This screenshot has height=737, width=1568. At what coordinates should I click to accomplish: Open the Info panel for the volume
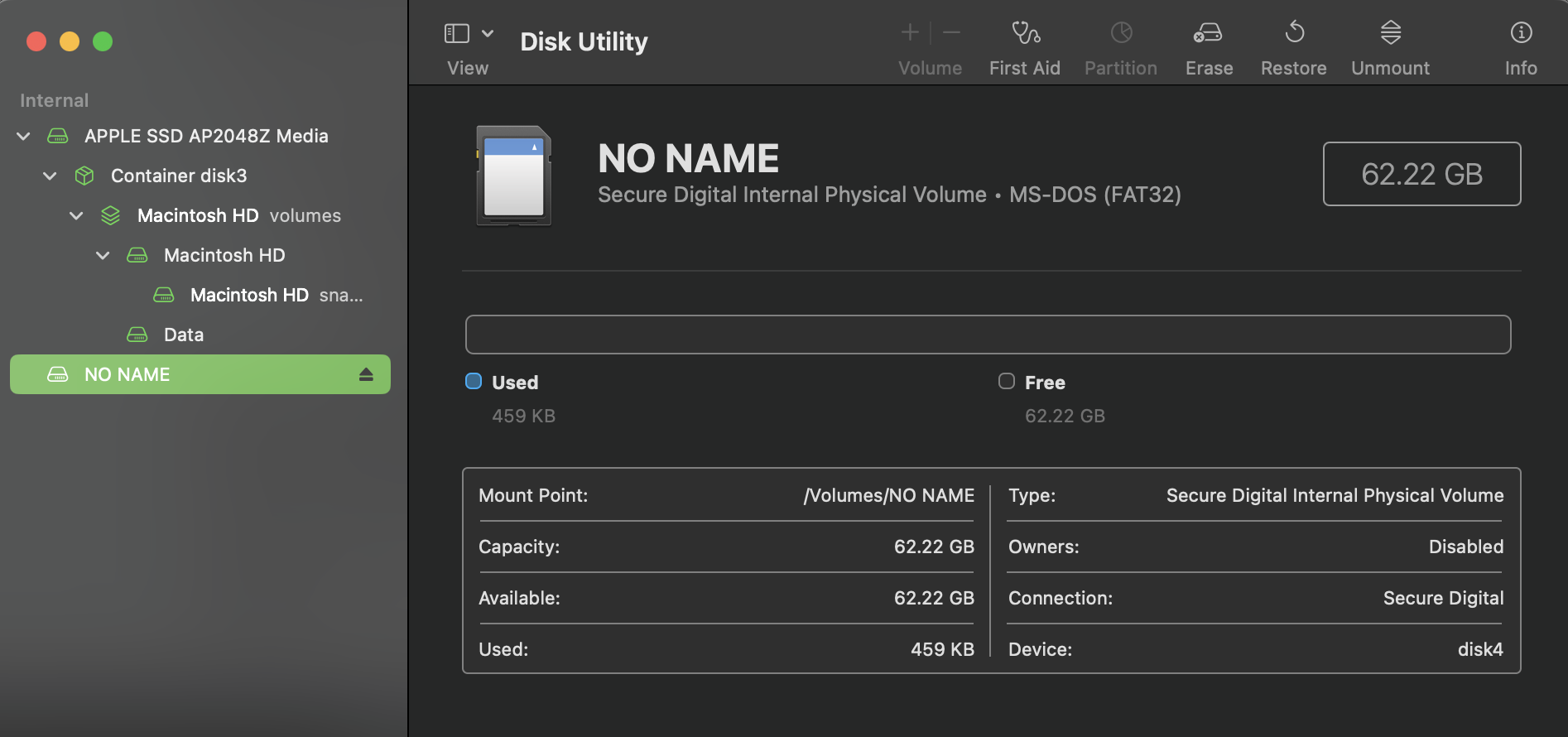(1520, 34)
